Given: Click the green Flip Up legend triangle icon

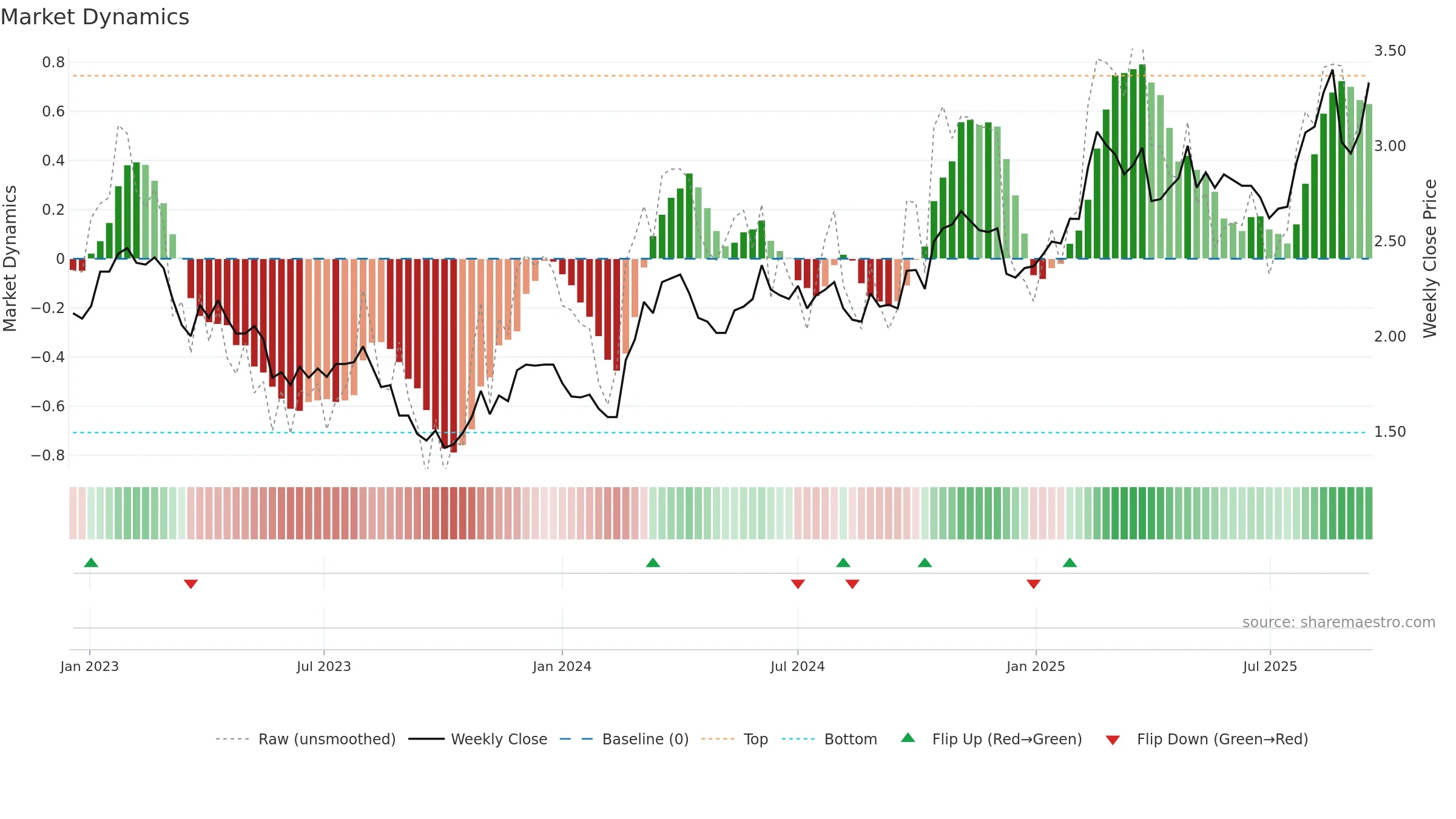Looking at the screenshot, I should coord(908,738).
